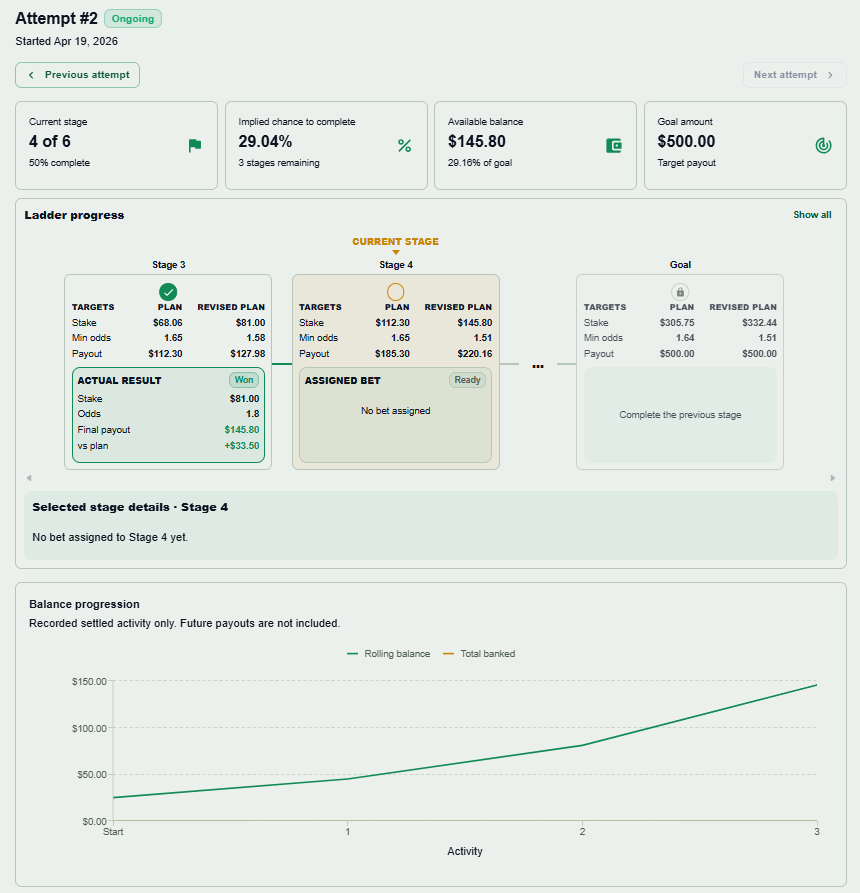The image size is (860, 893).
Task: Click the Ongoing status badge
Action: [x=133, y=19]
